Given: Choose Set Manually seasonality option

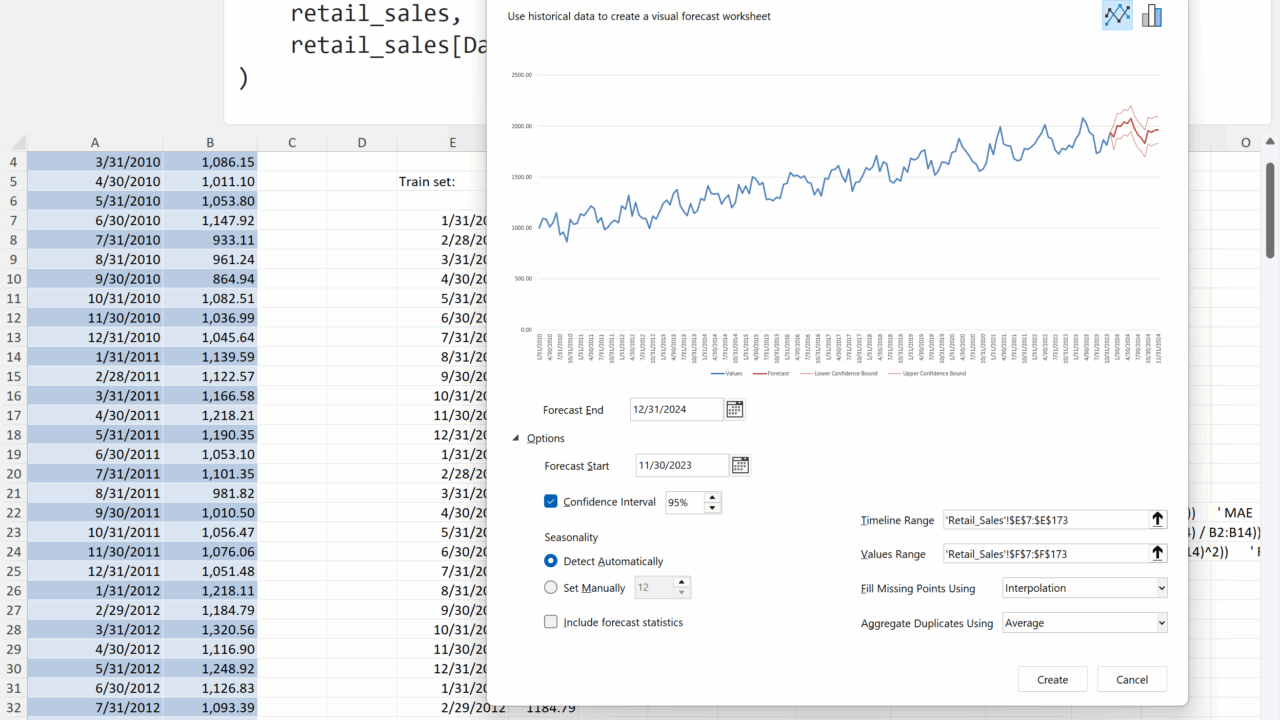Looking at the screenshot, I should [551, 588].
